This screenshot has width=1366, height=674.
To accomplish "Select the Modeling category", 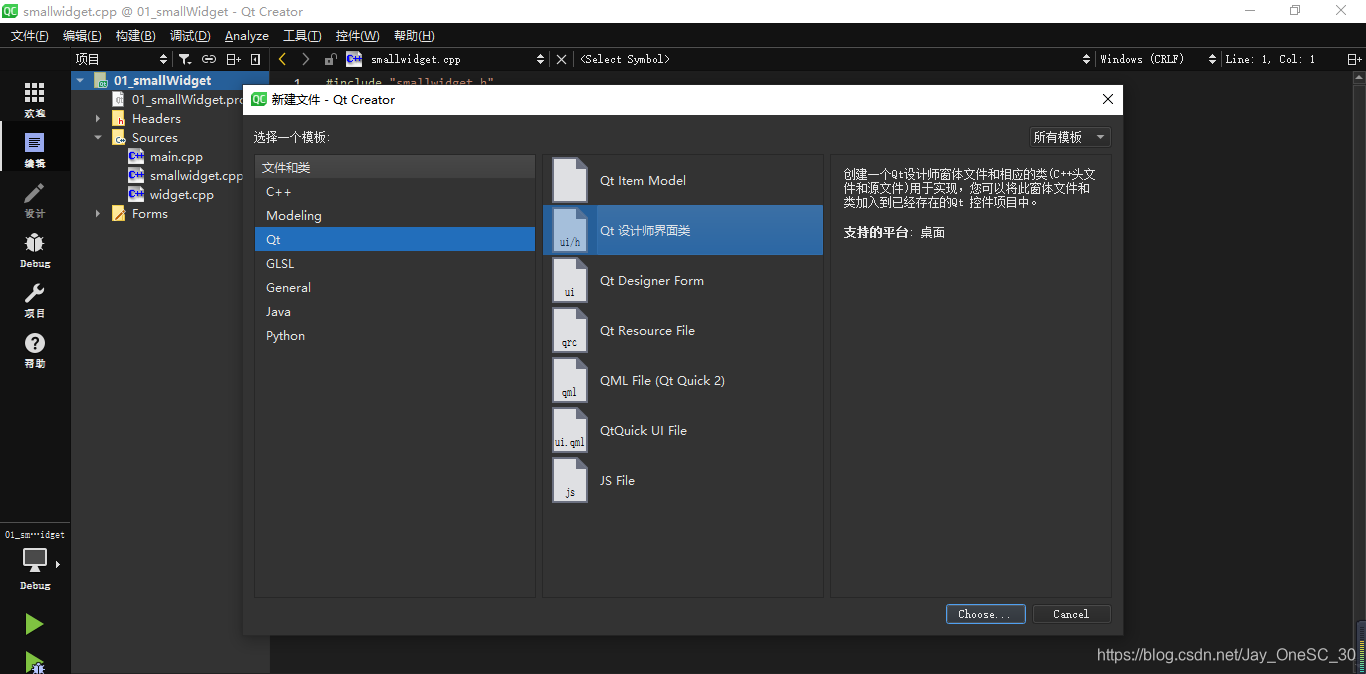I will [x=395, y=215].
